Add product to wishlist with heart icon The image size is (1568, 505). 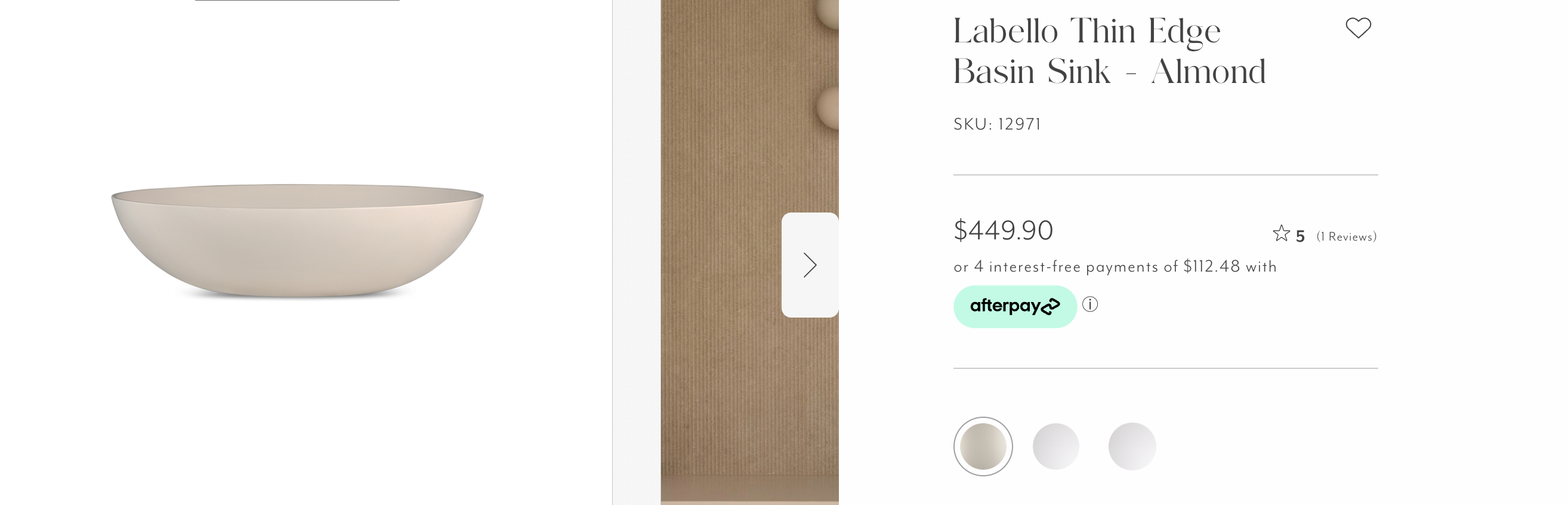click(1357, 28)
